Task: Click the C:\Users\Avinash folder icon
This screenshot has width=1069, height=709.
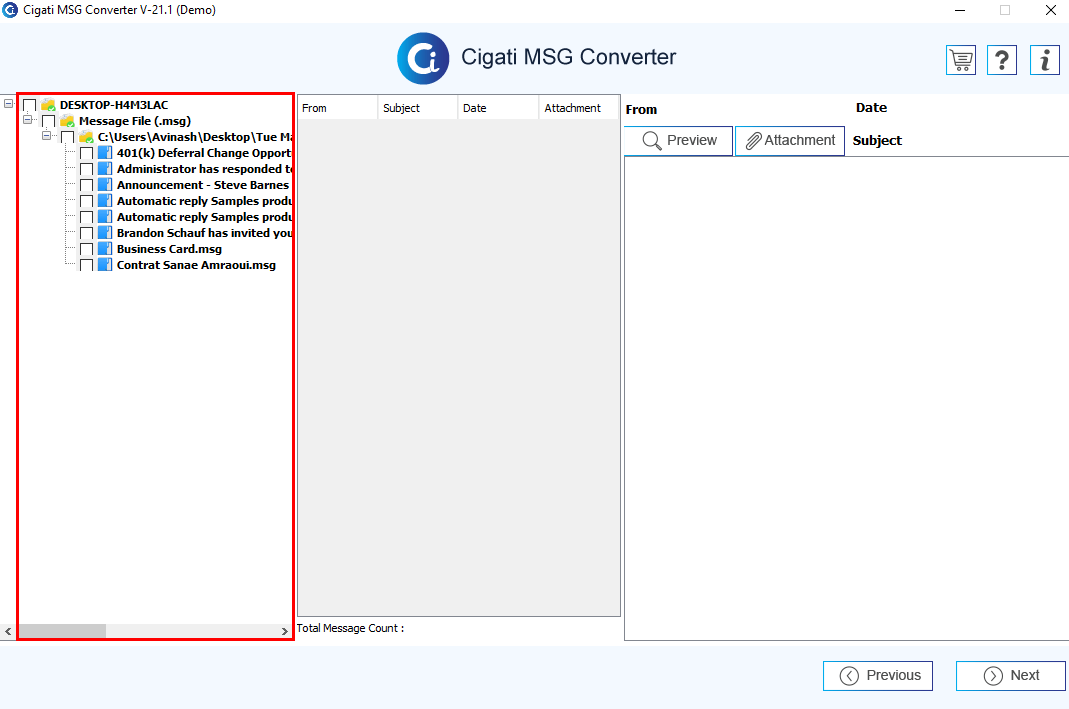Action: point(86,137)
